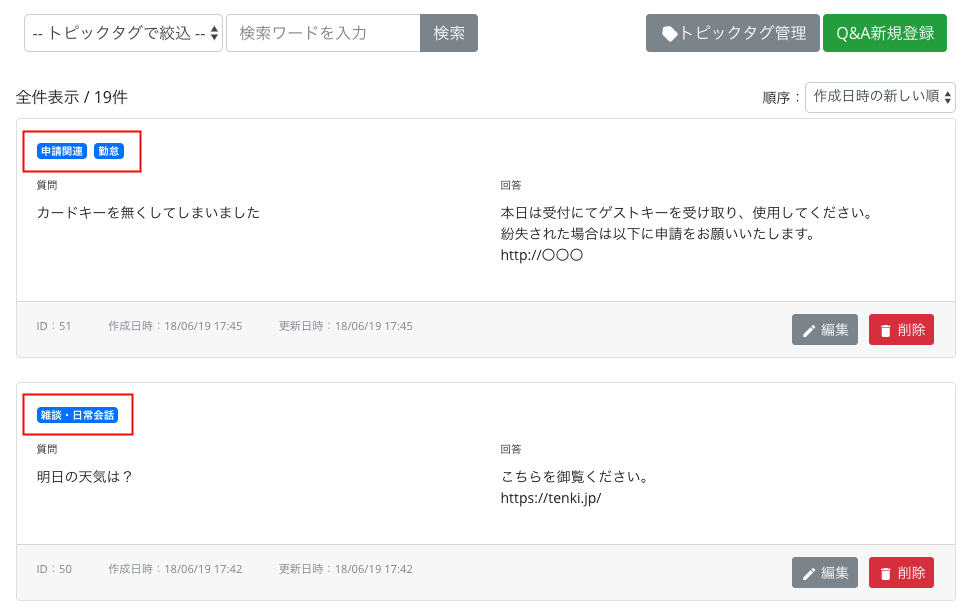972x615 pixels.
Task: Click the http://〇〇〇 application link
Action: tap(541, 255)
